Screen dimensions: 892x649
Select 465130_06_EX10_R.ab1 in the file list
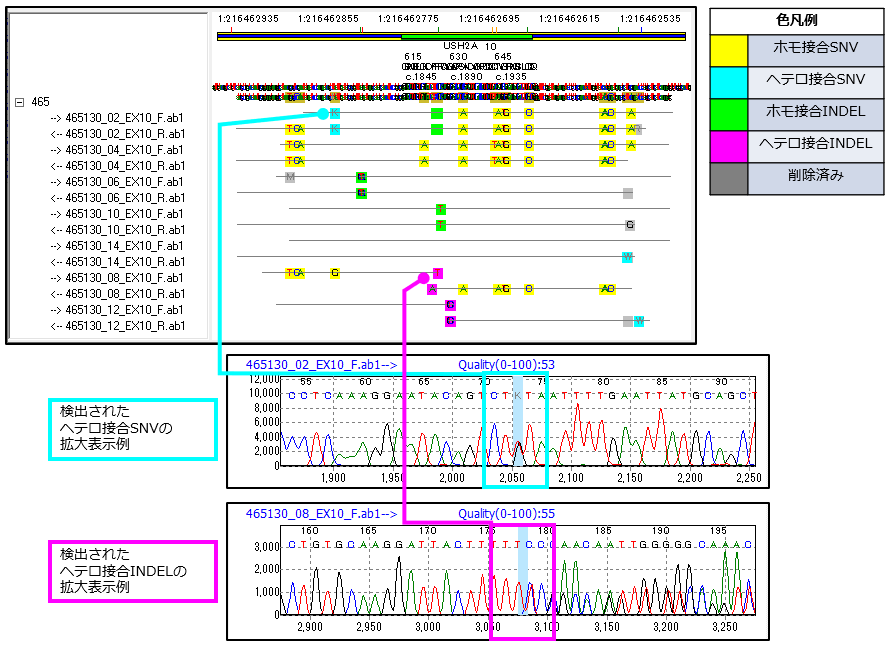[124, 197]
